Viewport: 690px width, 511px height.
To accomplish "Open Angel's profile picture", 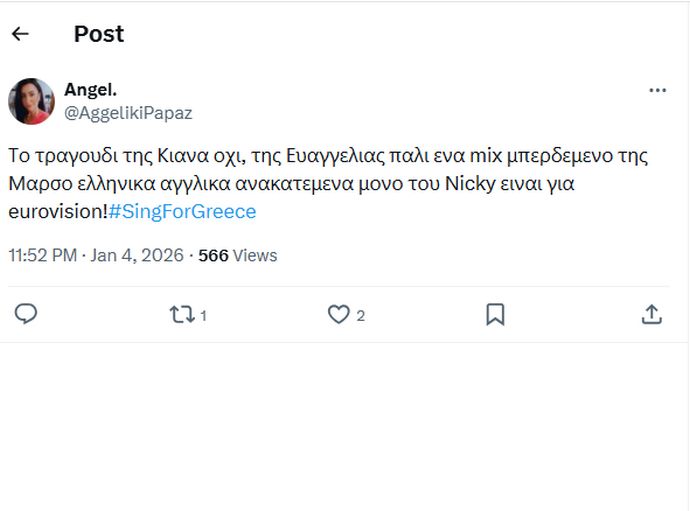I will (31, 101).
